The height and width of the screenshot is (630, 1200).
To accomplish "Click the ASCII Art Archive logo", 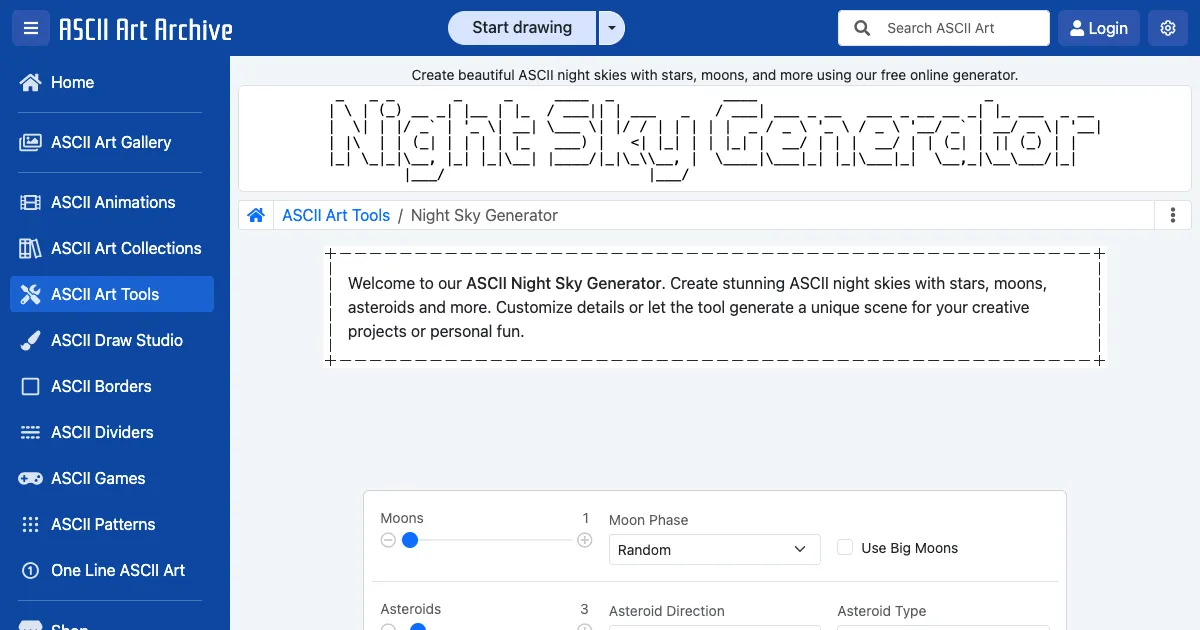I will (145, 29).
